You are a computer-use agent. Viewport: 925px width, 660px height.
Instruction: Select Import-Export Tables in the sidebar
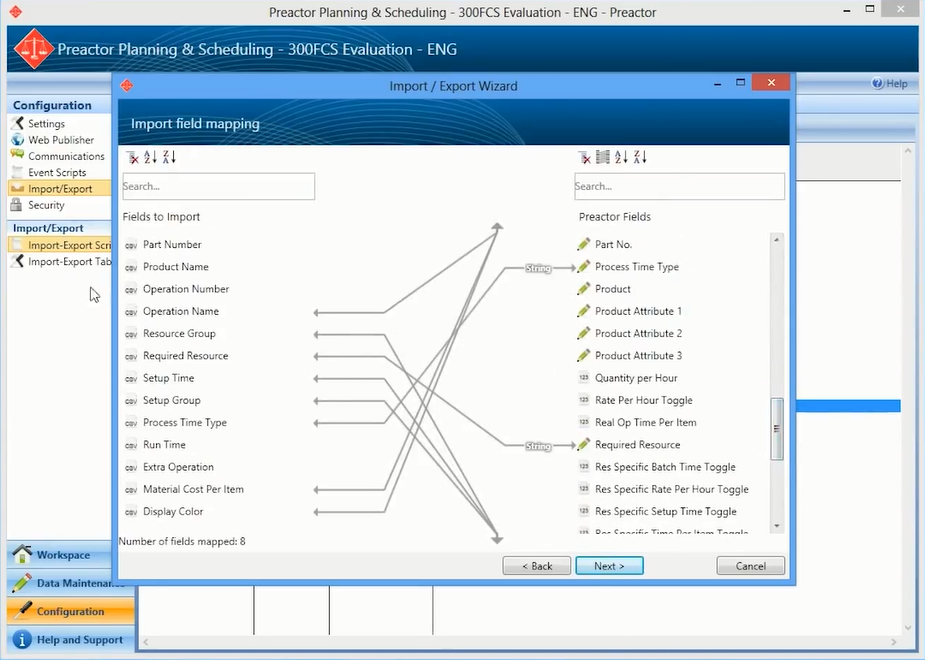(60, 261)
